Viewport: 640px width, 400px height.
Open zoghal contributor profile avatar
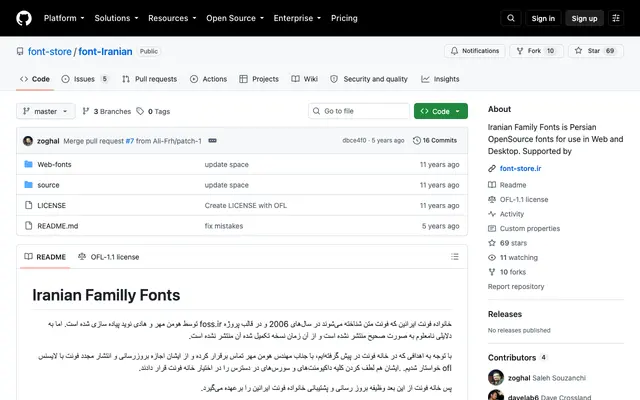[x=496, y=378]
